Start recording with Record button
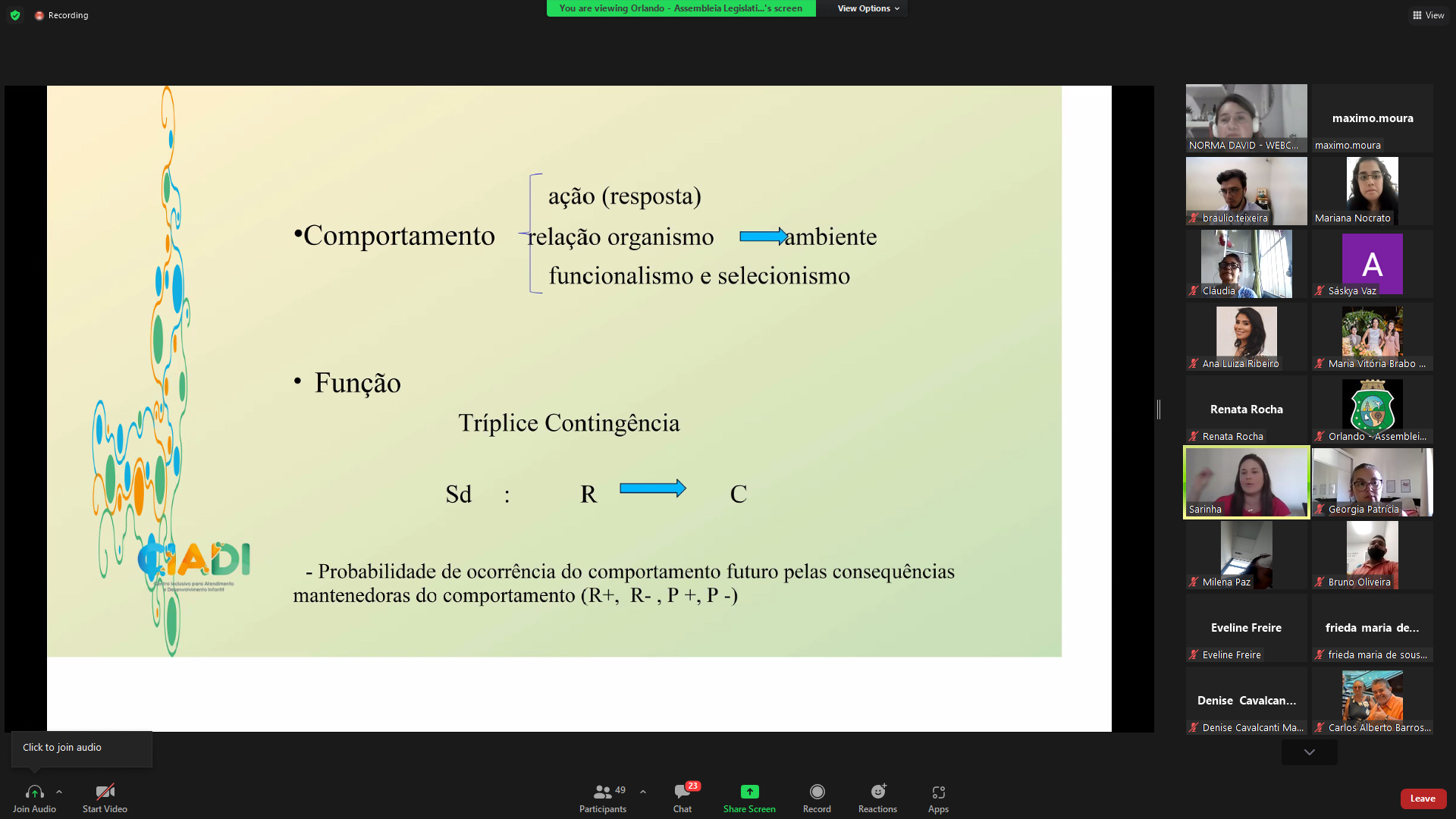The height and width of the screenshot is (819, 1456). (817, 792)
